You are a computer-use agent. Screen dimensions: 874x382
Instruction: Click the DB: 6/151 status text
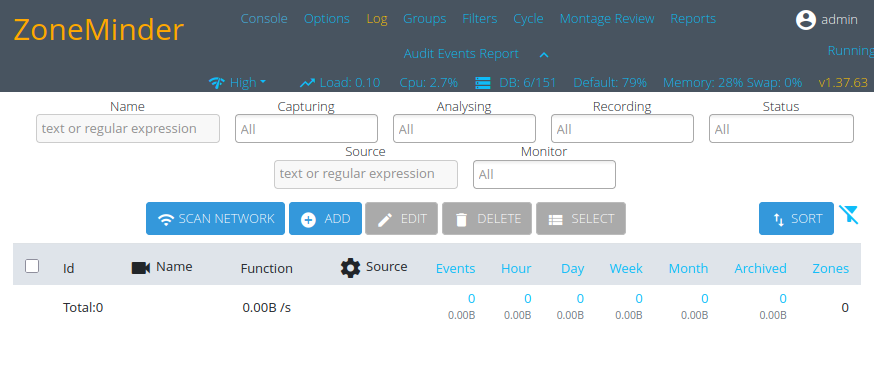(x=528, y=83)
